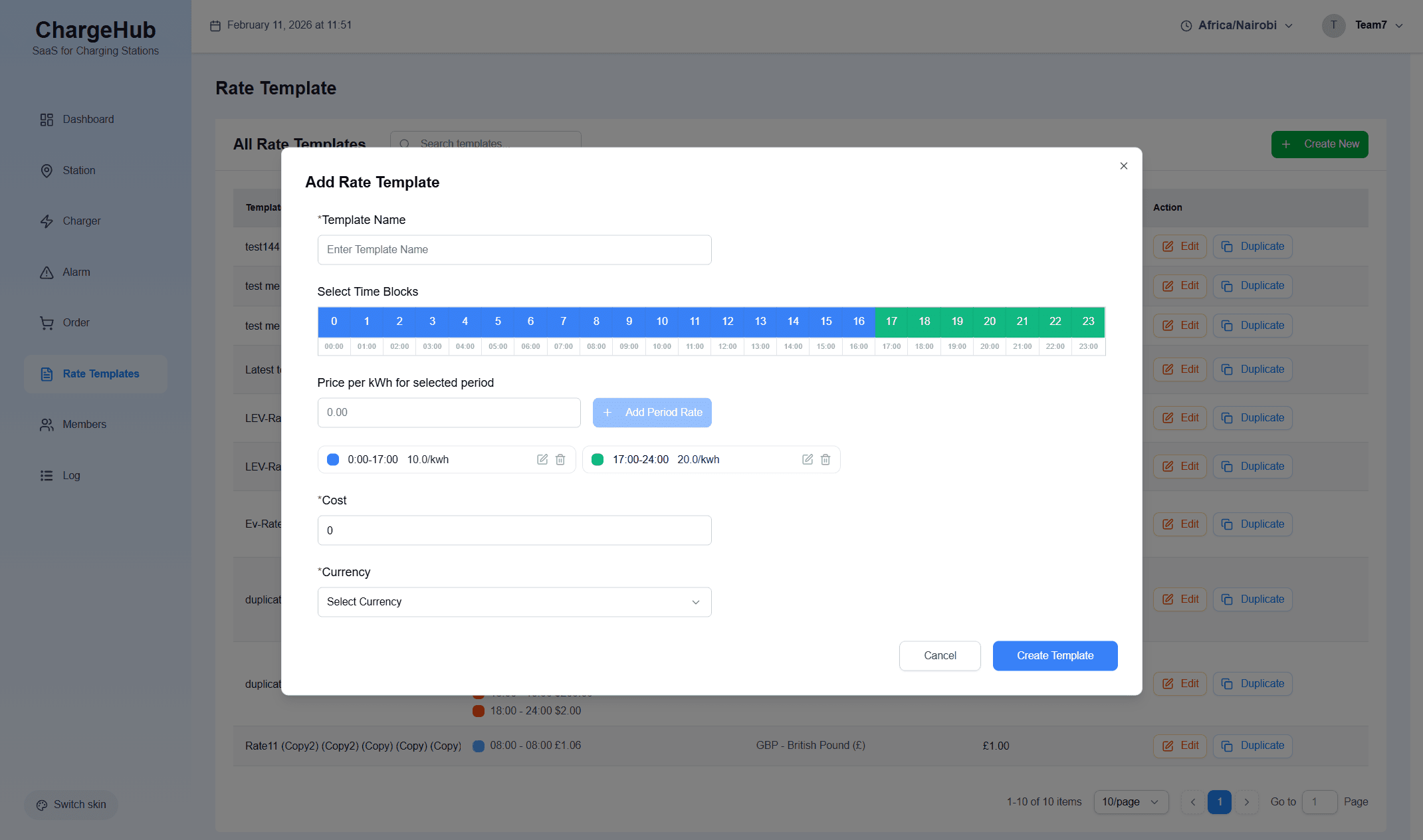Click the Charger lightning icon
The width and height of the screenshot is (1423, 840).
tap(47, 221)
